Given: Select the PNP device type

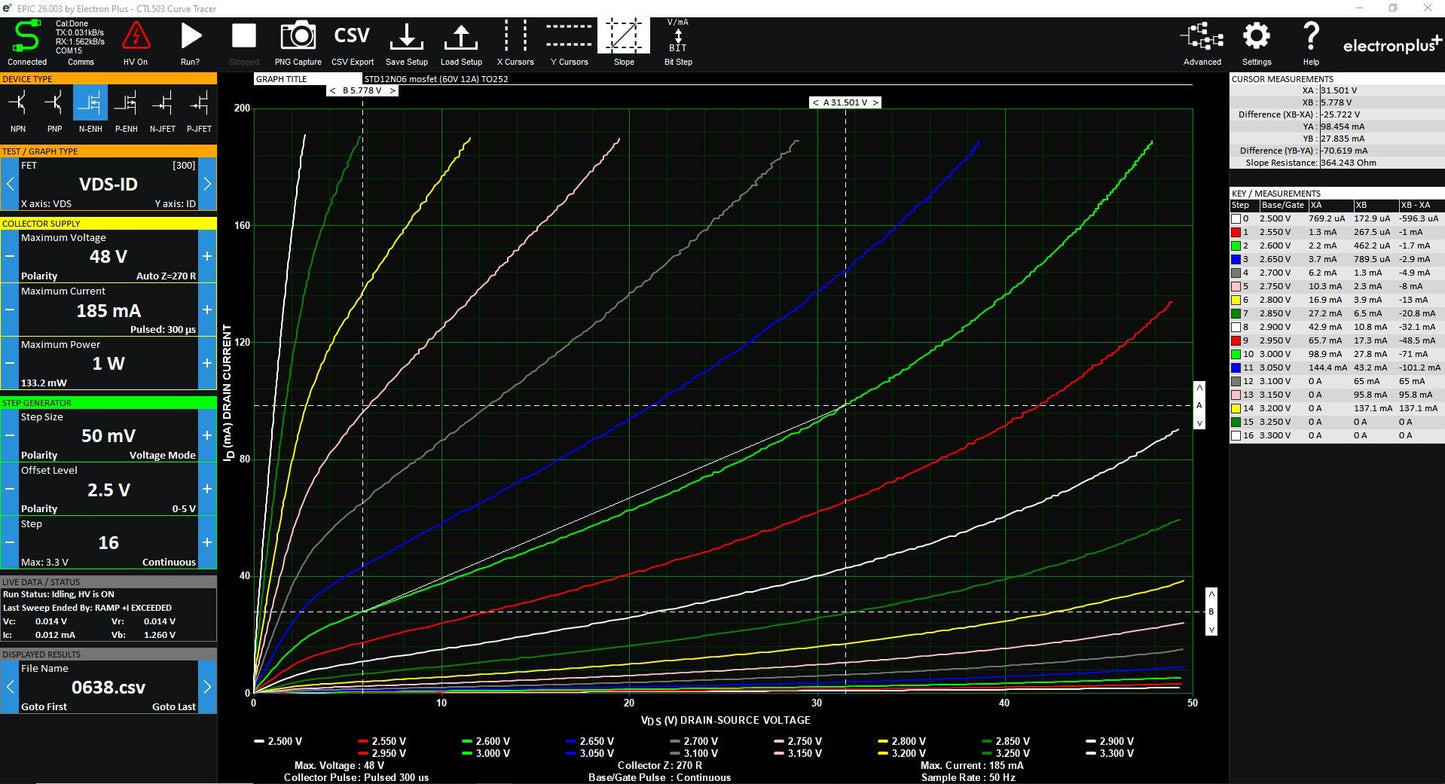Looking at the screenshot, I should (54, 104).
